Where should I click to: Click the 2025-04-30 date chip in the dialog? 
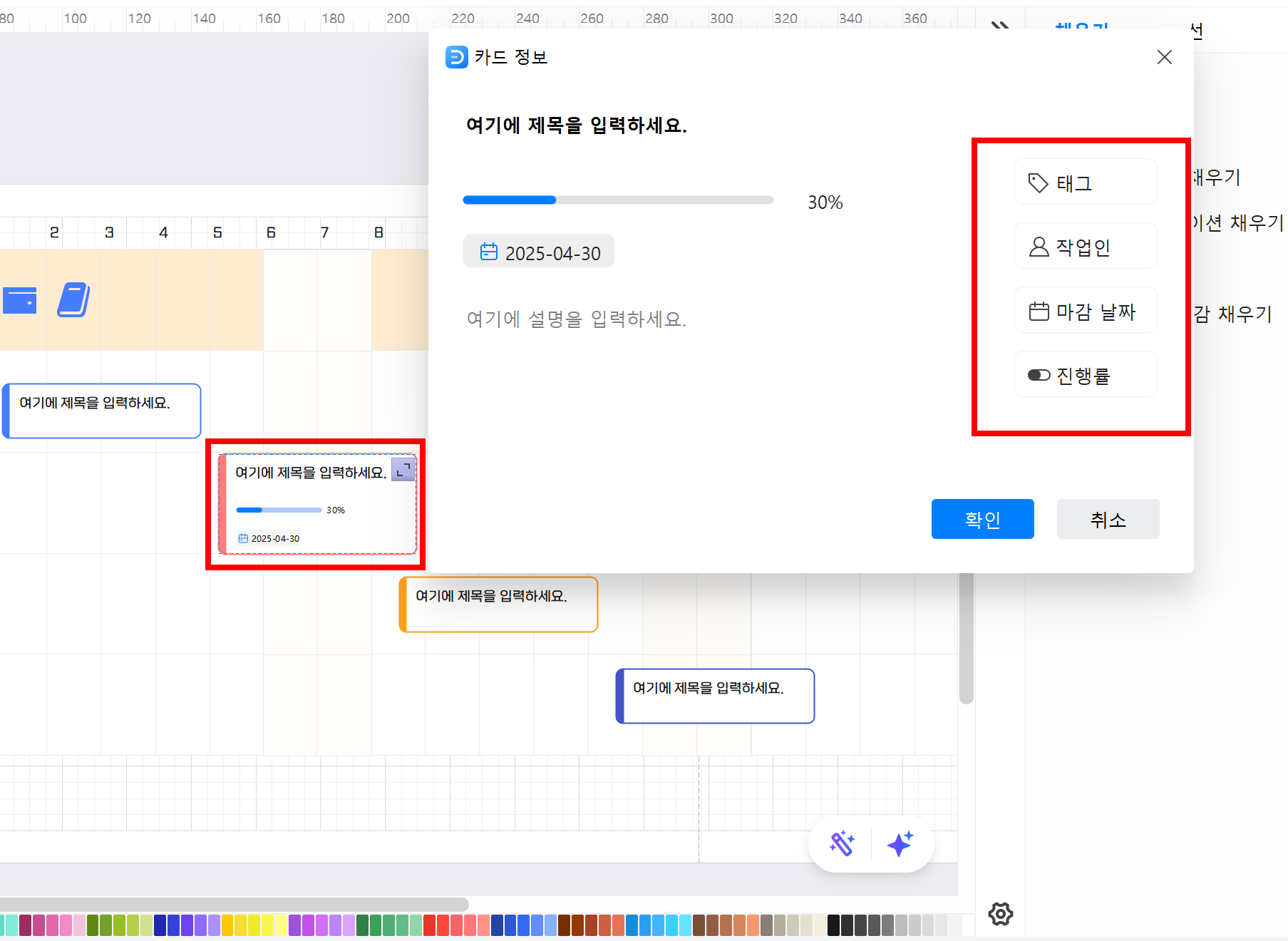[x=539, y=252]
